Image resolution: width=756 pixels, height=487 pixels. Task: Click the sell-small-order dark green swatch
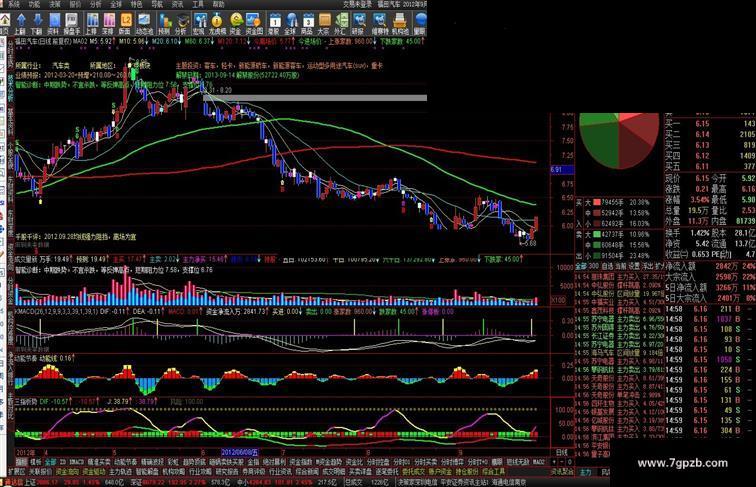click(x=596, y=256)
